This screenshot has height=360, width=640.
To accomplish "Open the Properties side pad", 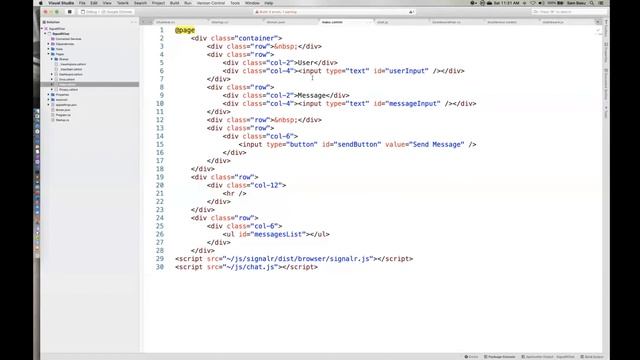I will (x=606, y=52).
